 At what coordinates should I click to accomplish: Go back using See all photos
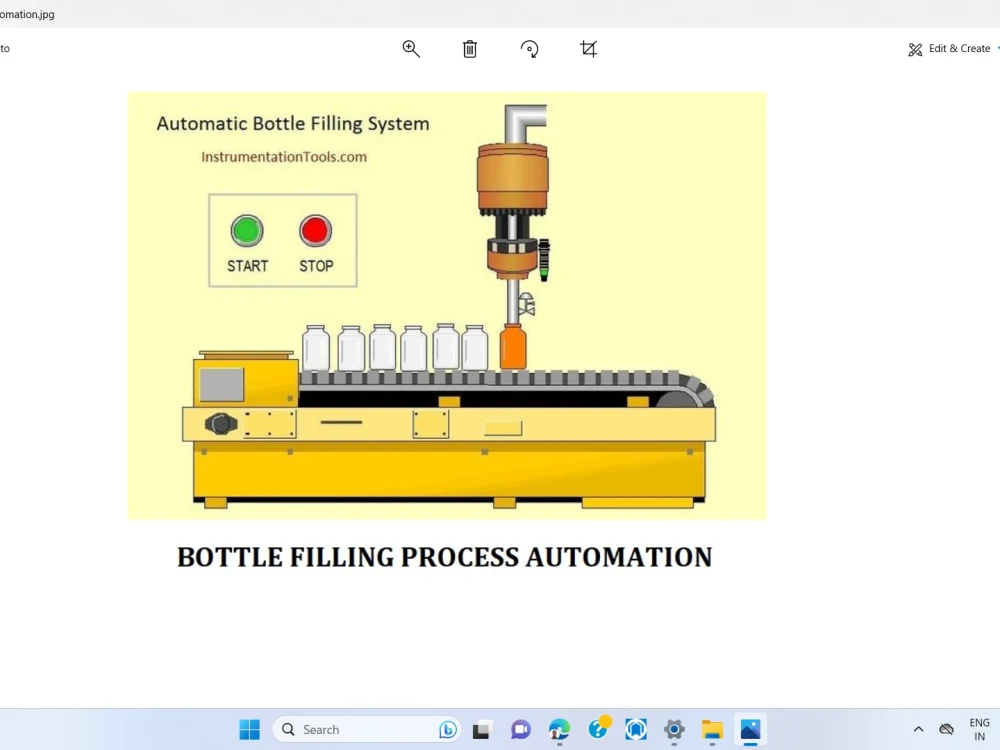4,48
